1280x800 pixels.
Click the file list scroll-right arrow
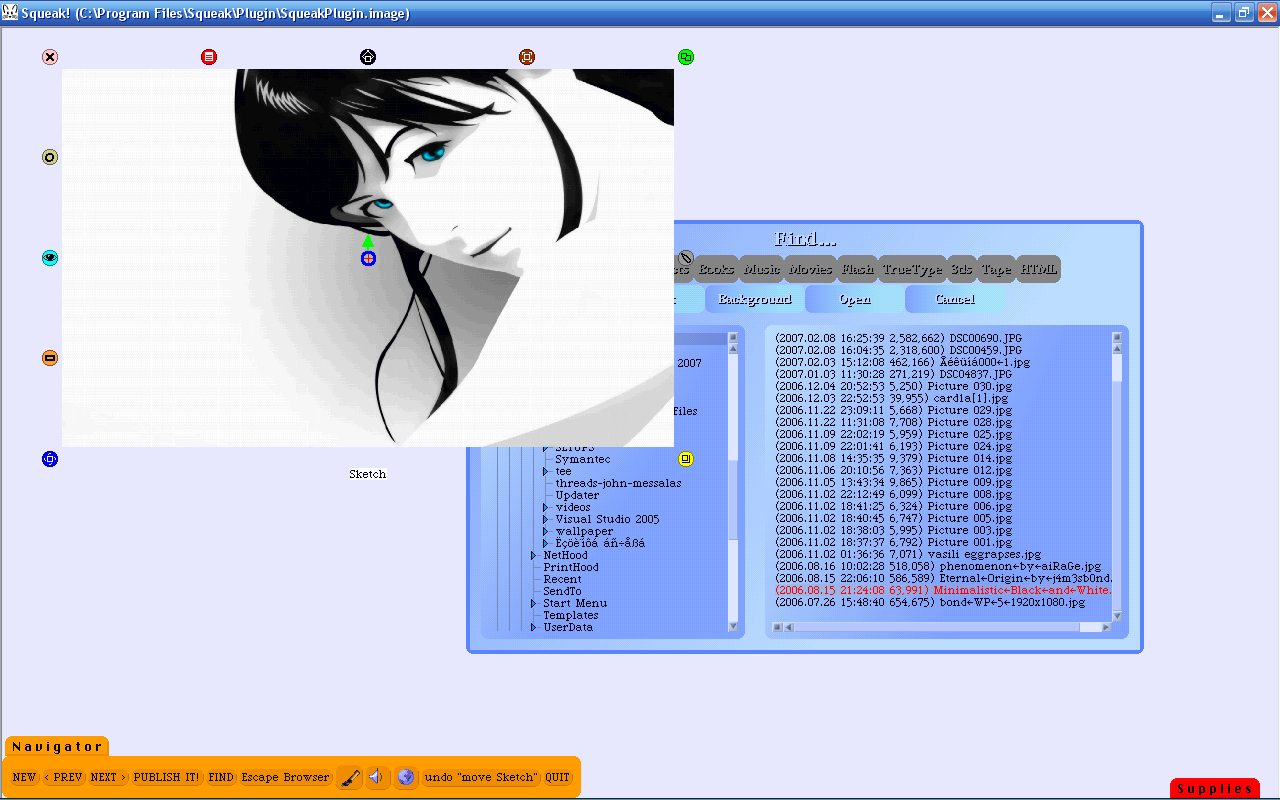(x=1105, y=627)
